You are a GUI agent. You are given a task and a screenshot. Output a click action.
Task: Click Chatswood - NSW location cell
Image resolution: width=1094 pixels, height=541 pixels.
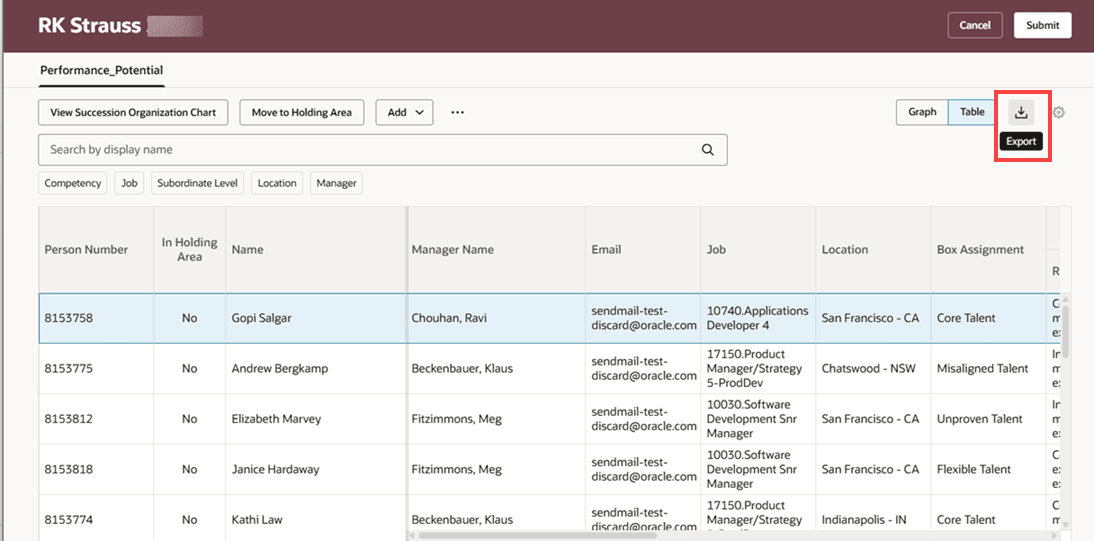[x=874, y=369]
